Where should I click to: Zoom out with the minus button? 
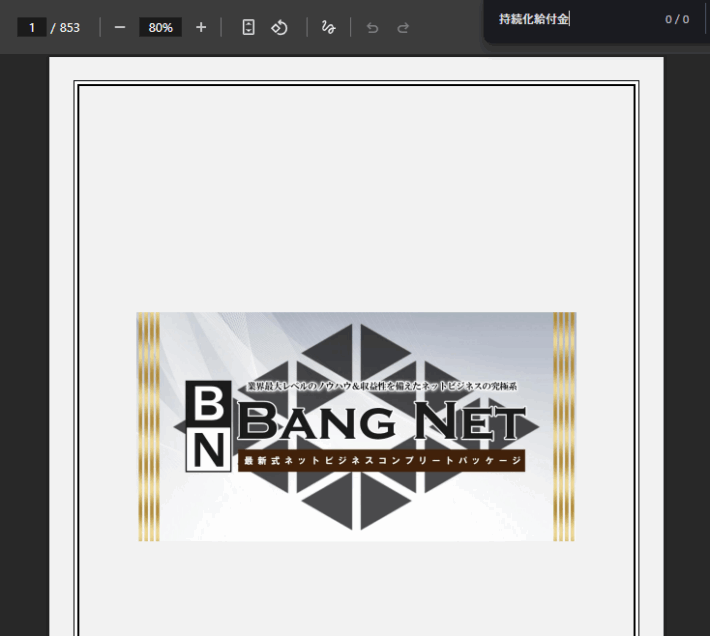[120, 28]
